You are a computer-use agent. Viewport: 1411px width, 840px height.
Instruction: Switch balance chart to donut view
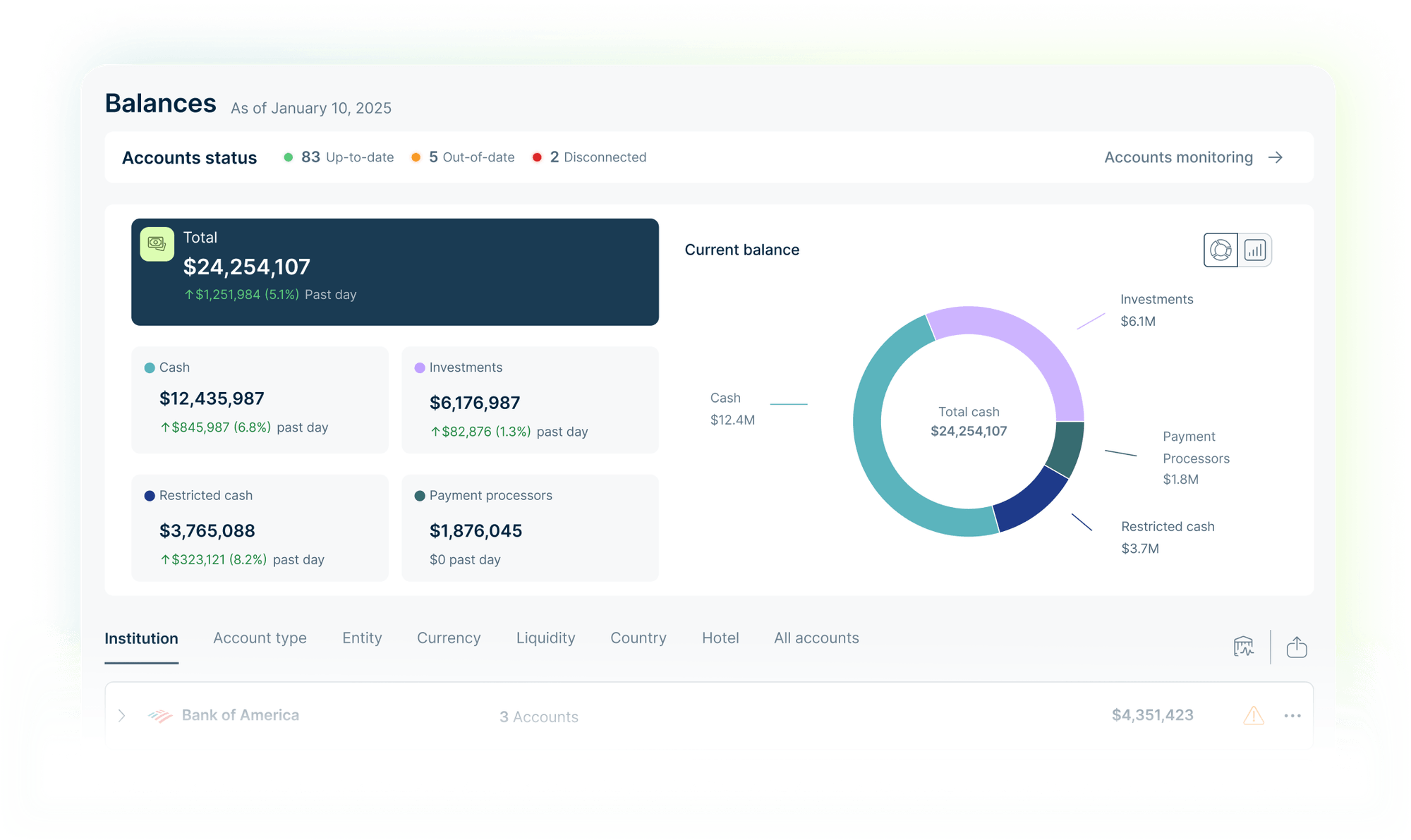1220,249
